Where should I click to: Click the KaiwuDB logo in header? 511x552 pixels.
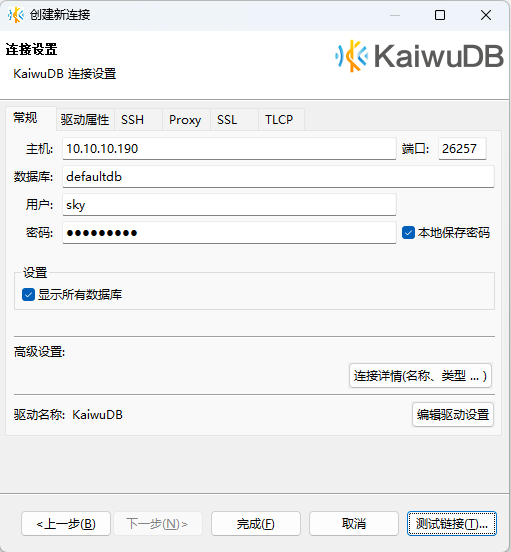pos(419,56)
